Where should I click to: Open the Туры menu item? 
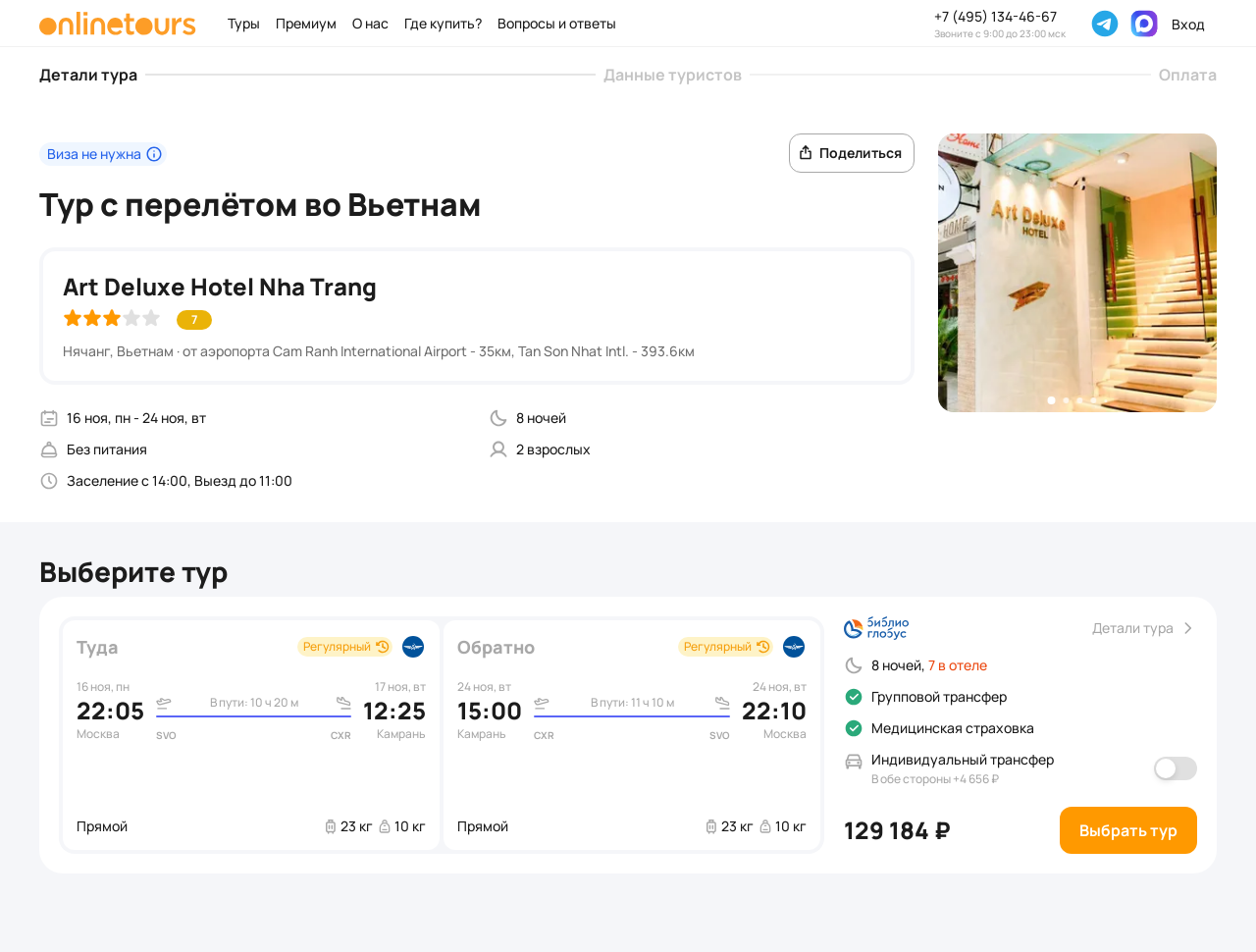click(243, 24)
